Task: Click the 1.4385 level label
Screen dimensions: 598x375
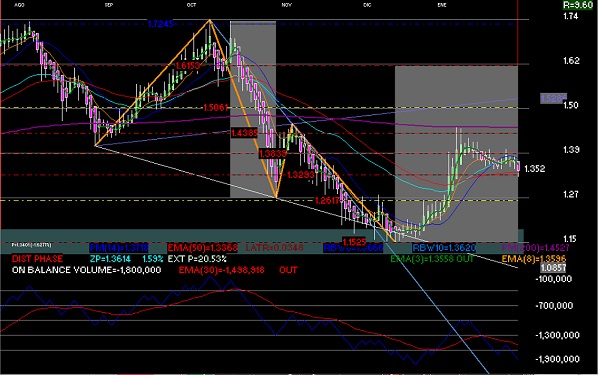Action: pyautogui.click(x=244, y=133)
